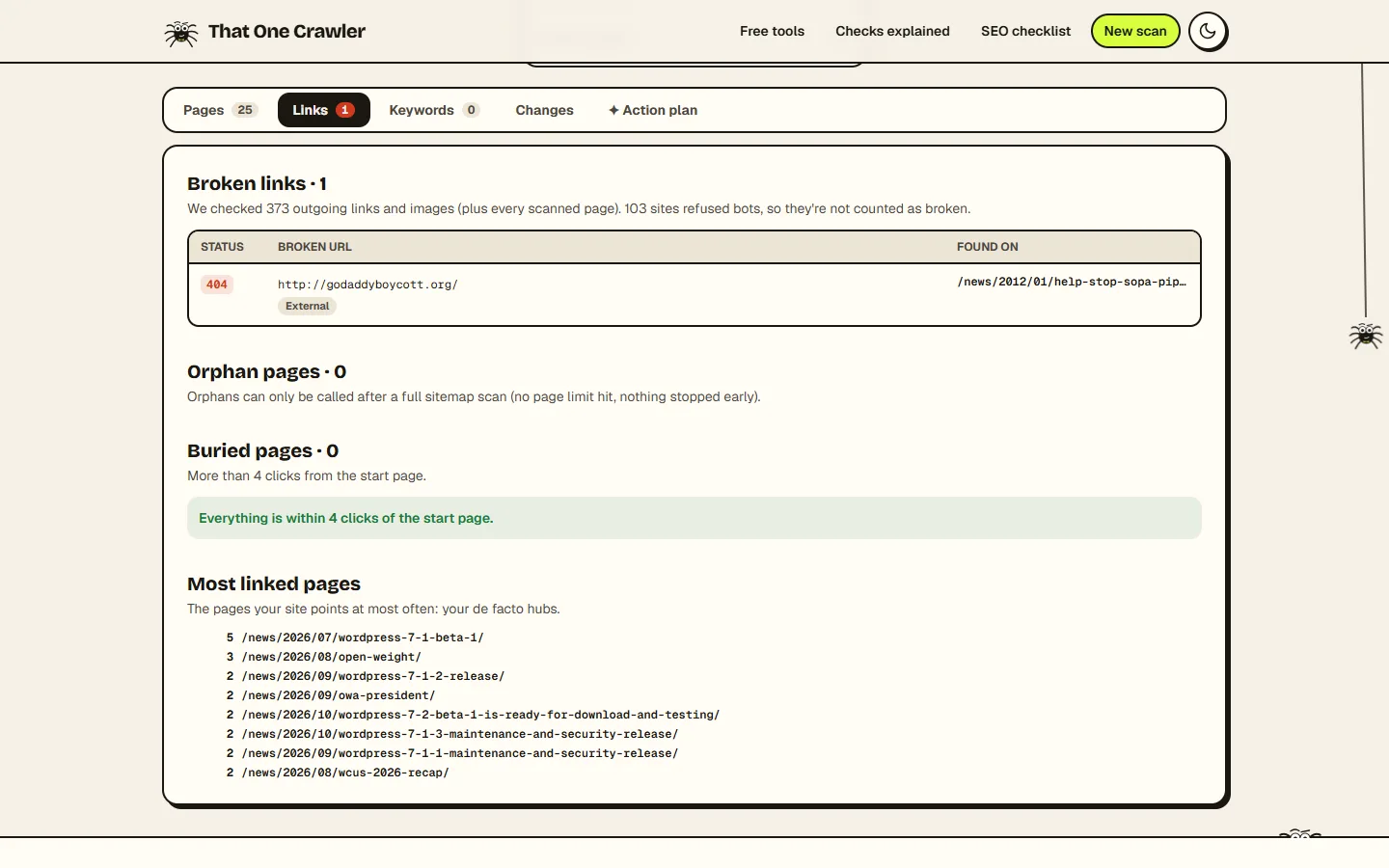Switch to the Keywords tab
This screenshot has height=868, width=1389.
[434, 110]
